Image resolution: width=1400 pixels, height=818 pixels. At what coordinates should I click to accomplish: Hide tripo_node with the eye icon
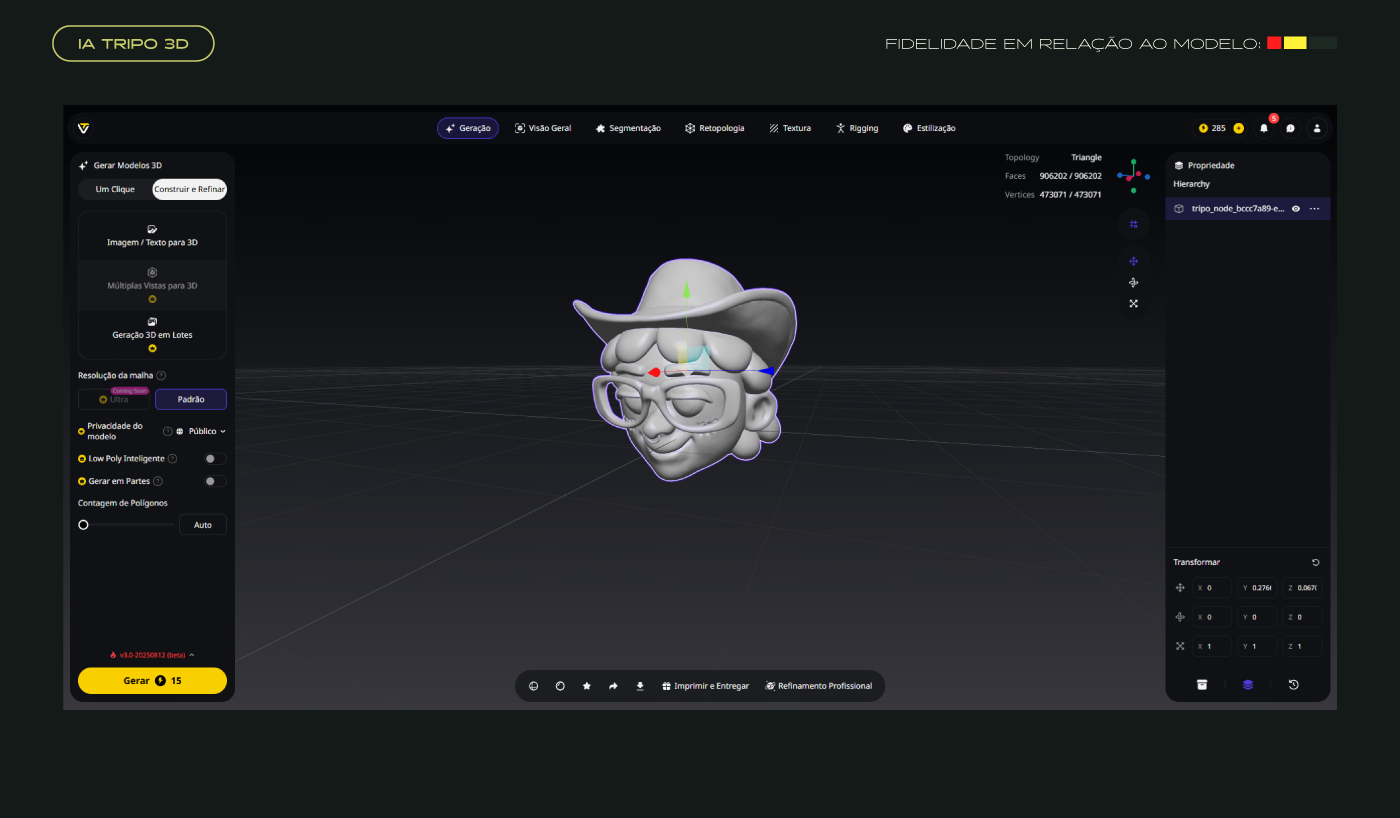(x=1296, y=209)
